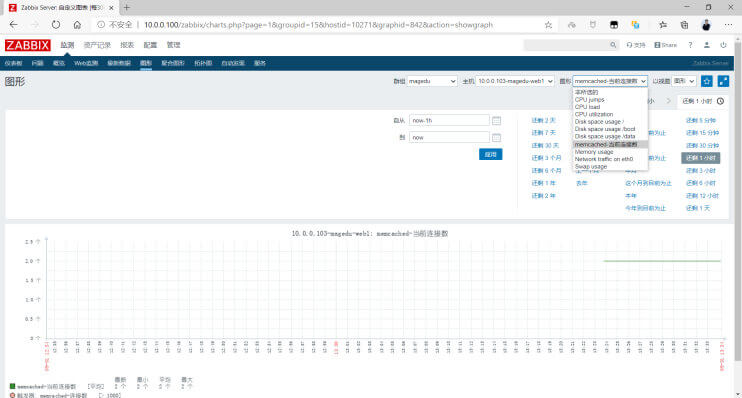Expand the view-as dropdown
The width and height of the screenshot is (742, 398).
[x=684, y=81]
